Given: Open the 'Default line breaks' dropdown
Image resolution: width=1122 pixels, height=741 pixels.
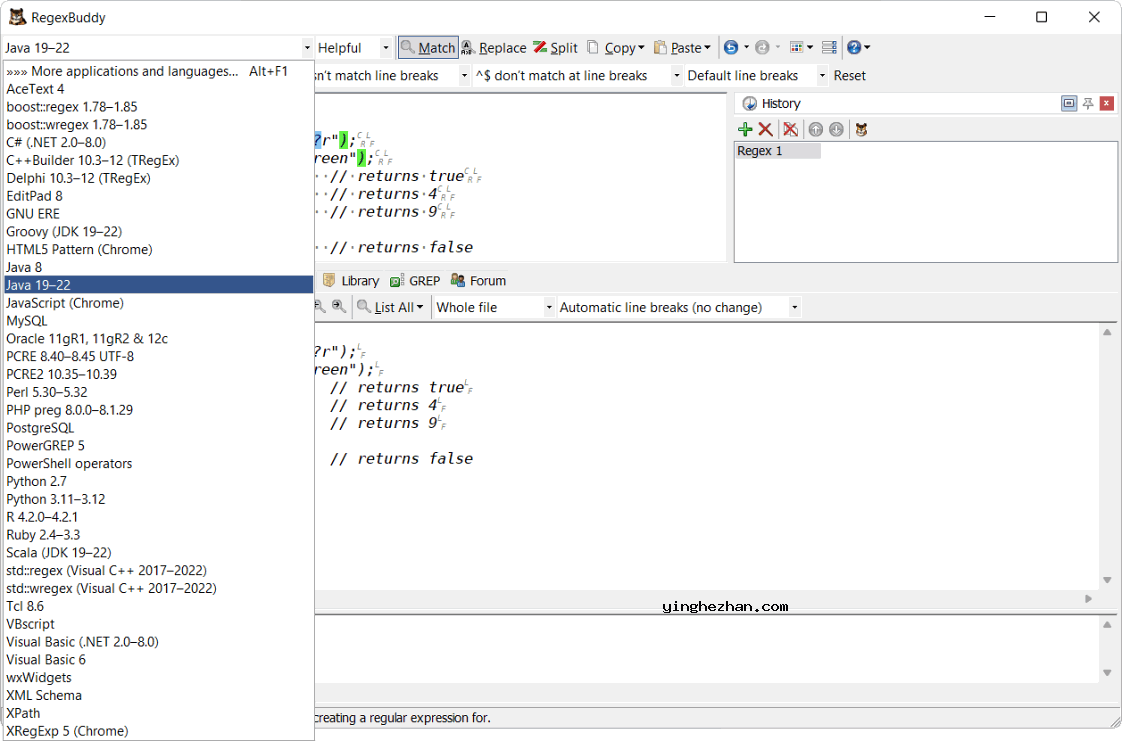Looking at the screenshot, I should [x=822, y=76].
